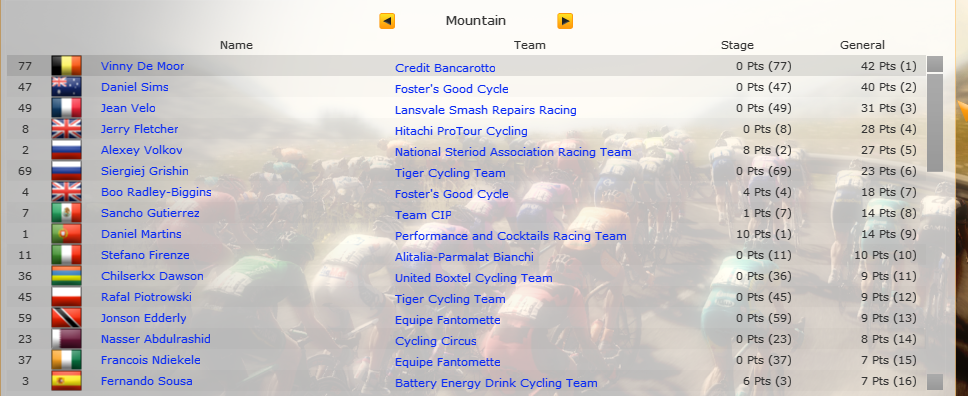Click the French flag beside Jean Velo

click(x=66, y=108)
